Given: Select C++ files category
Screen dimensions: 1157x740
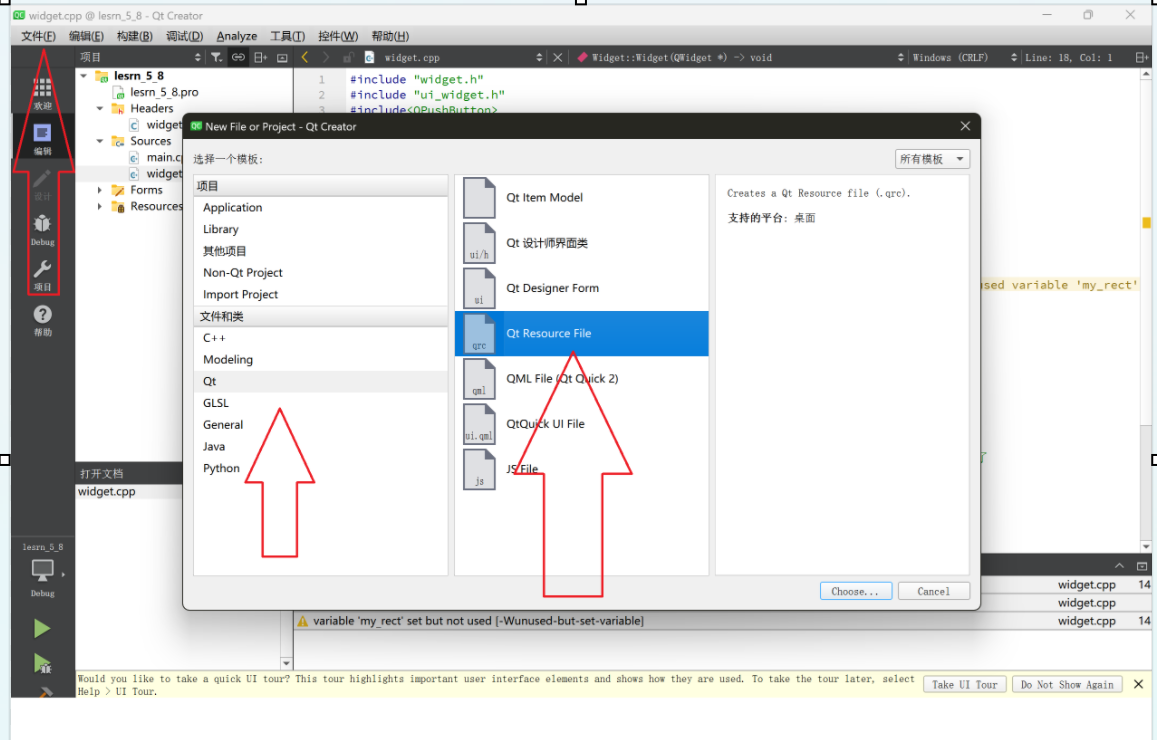Looking at the screenshot, I should click(x=320, y=338).
